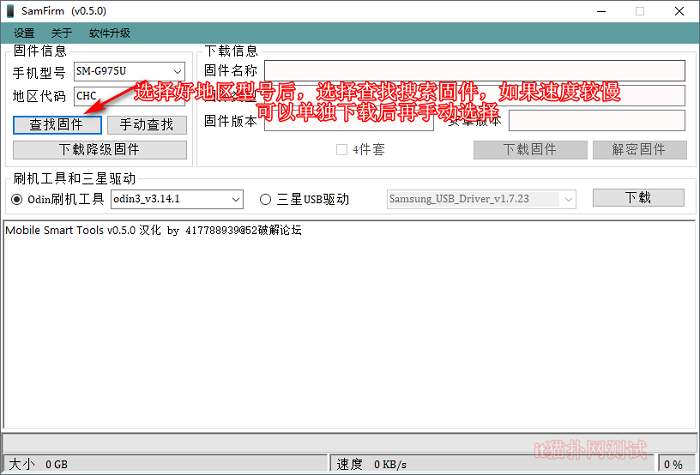Click the 0 % progress indicator

click(673, 464)
